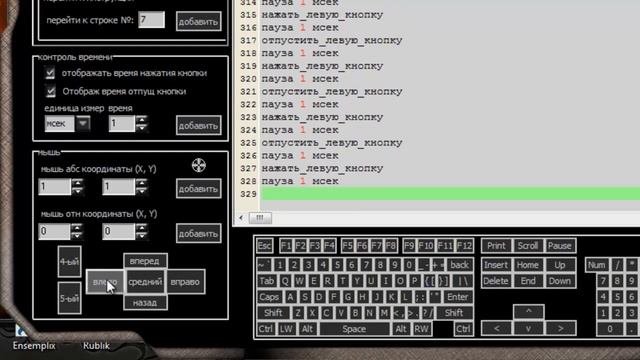Click the numpad 0 key
The height and width of the screenshot is (360, 640).
click(x=610, y=329)
